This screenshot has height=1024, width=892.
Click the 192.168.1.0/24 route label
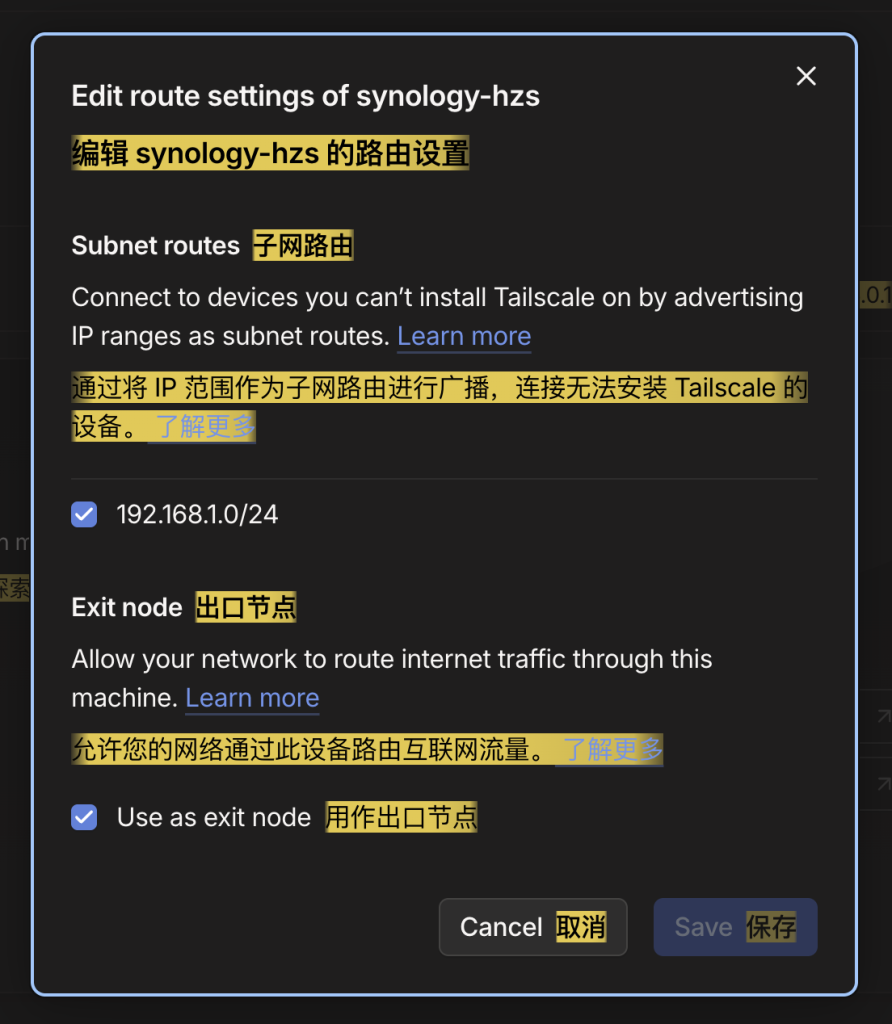(x=197, y=515)
